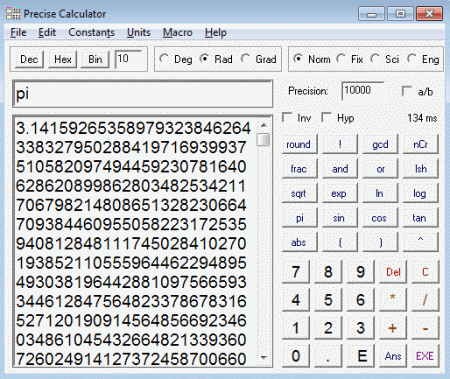Click the and operator button
450x379 pixels.
(340, 169)
